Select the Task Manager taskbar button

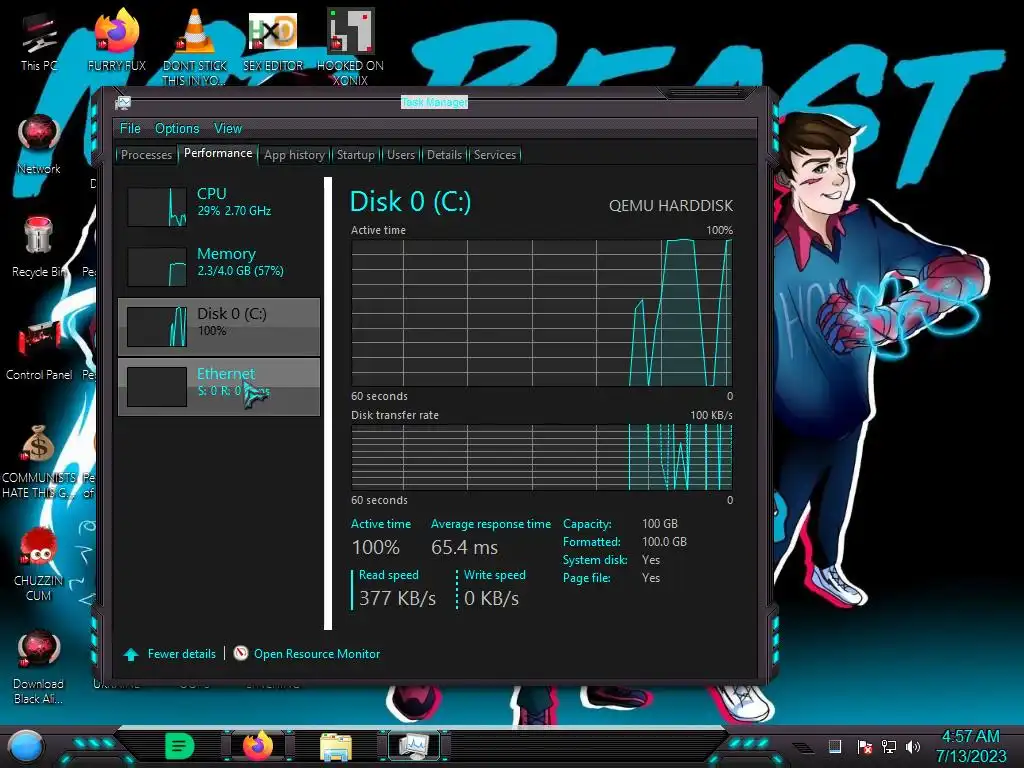(x=414, y=746)
